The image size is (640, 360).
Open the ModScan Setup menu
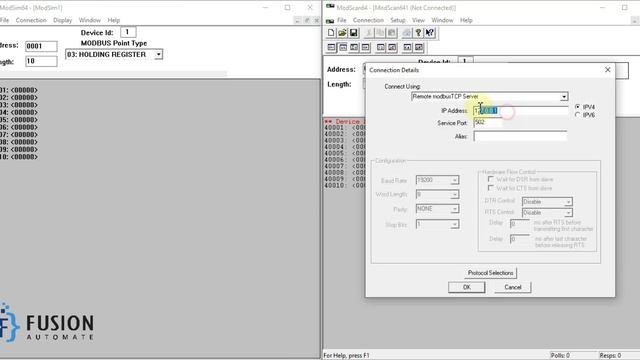tap(398, 20)
